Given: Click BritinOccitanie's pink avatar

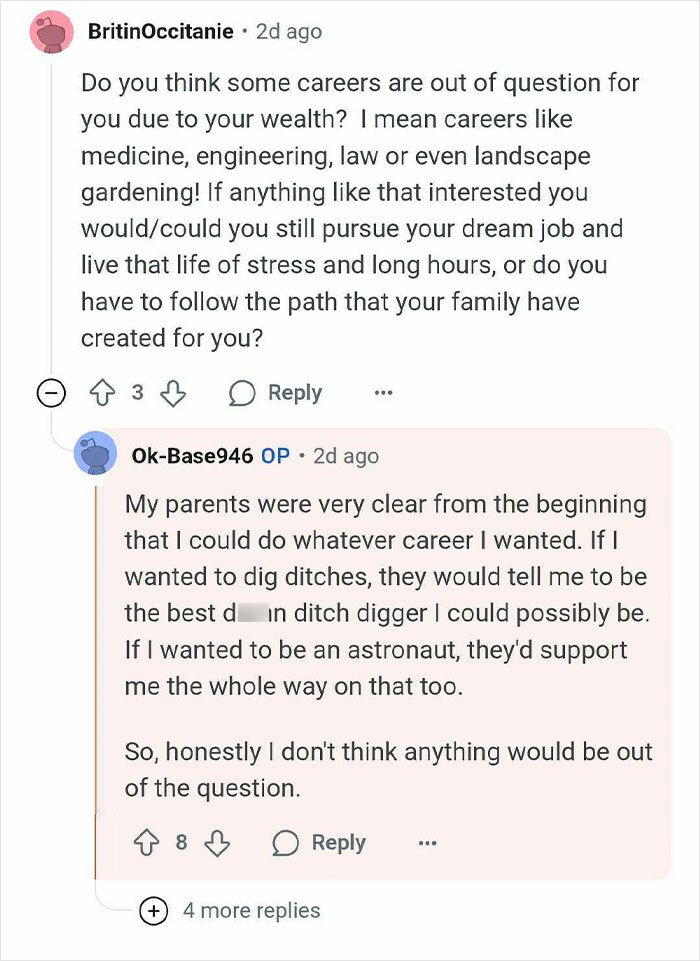Looking at the screenshot, I should [x=51, y=32].
